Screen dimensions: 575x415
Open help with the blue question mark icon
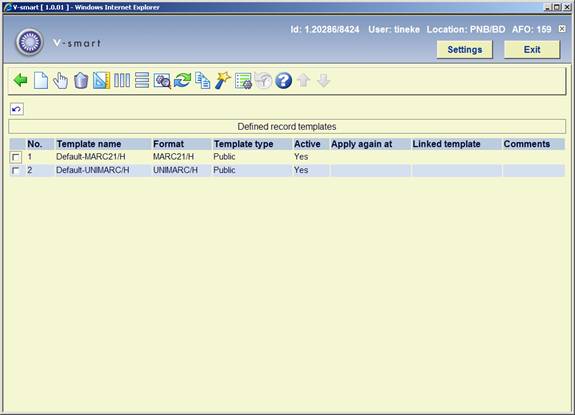(283, 80)
